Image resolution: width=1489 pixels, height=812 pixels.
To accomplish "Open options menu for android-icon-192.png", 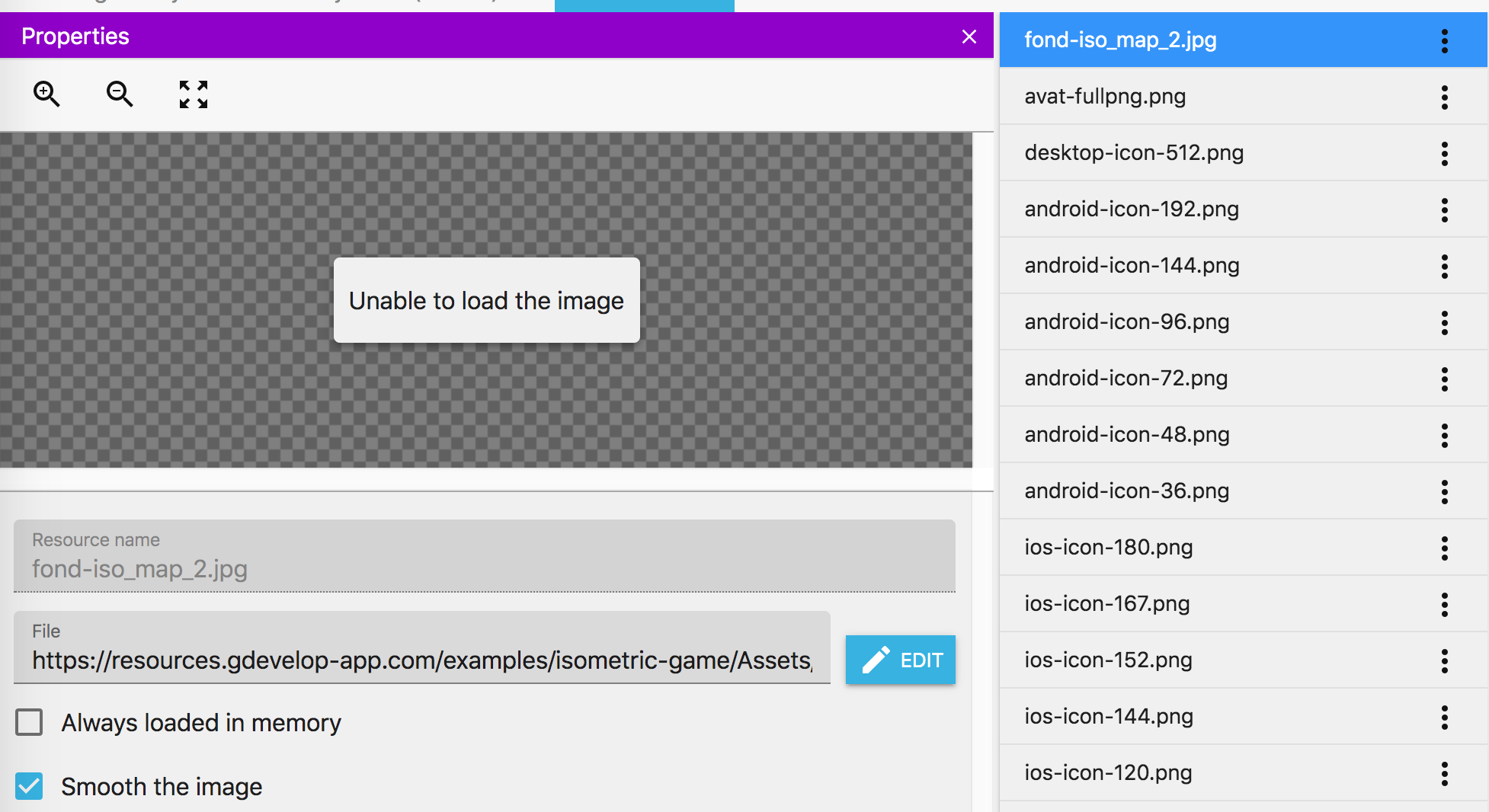I will 1444,209.
